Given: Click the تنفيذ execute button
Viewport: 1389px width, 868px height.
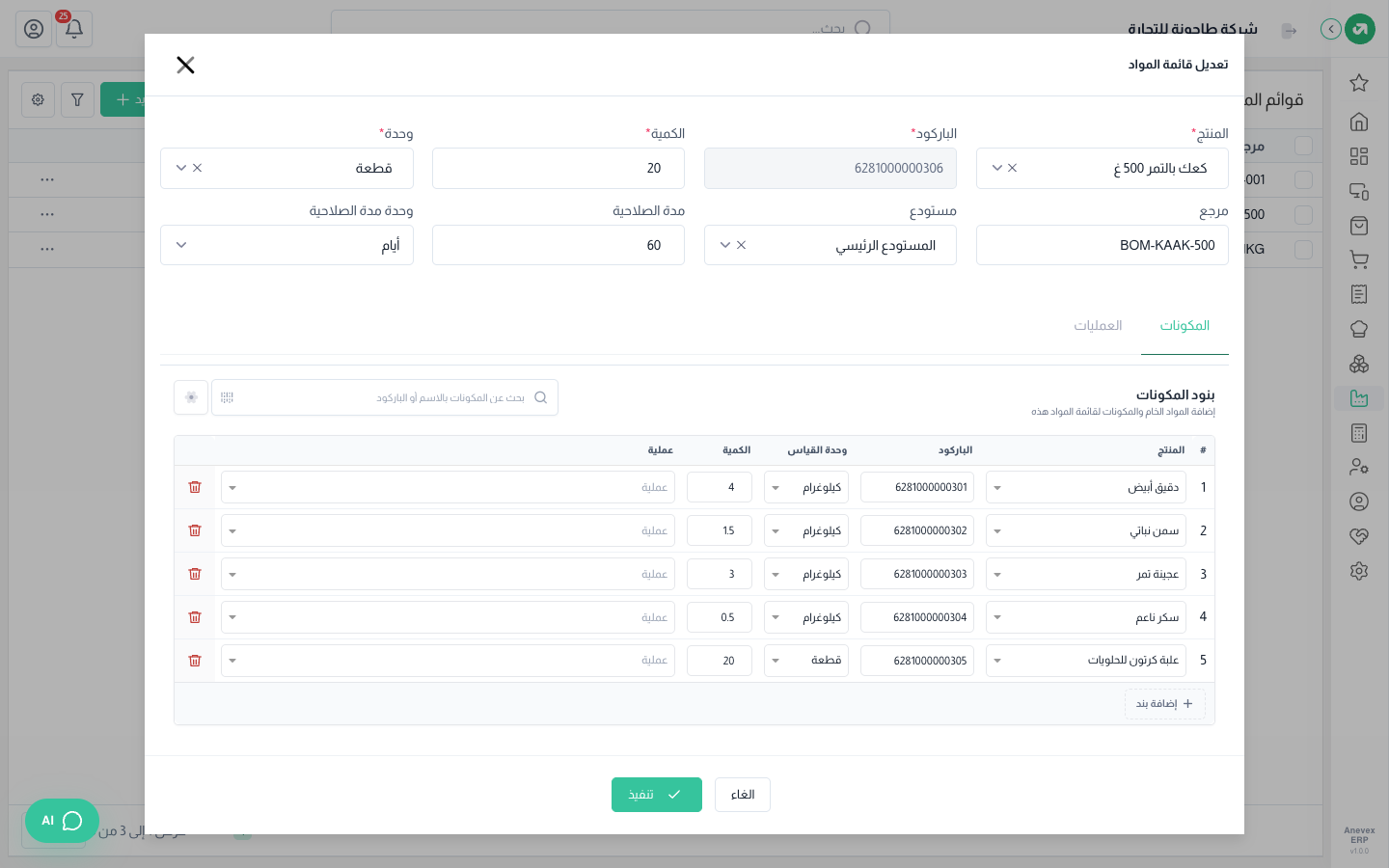Looking at the screenshot, I should 657,795.
